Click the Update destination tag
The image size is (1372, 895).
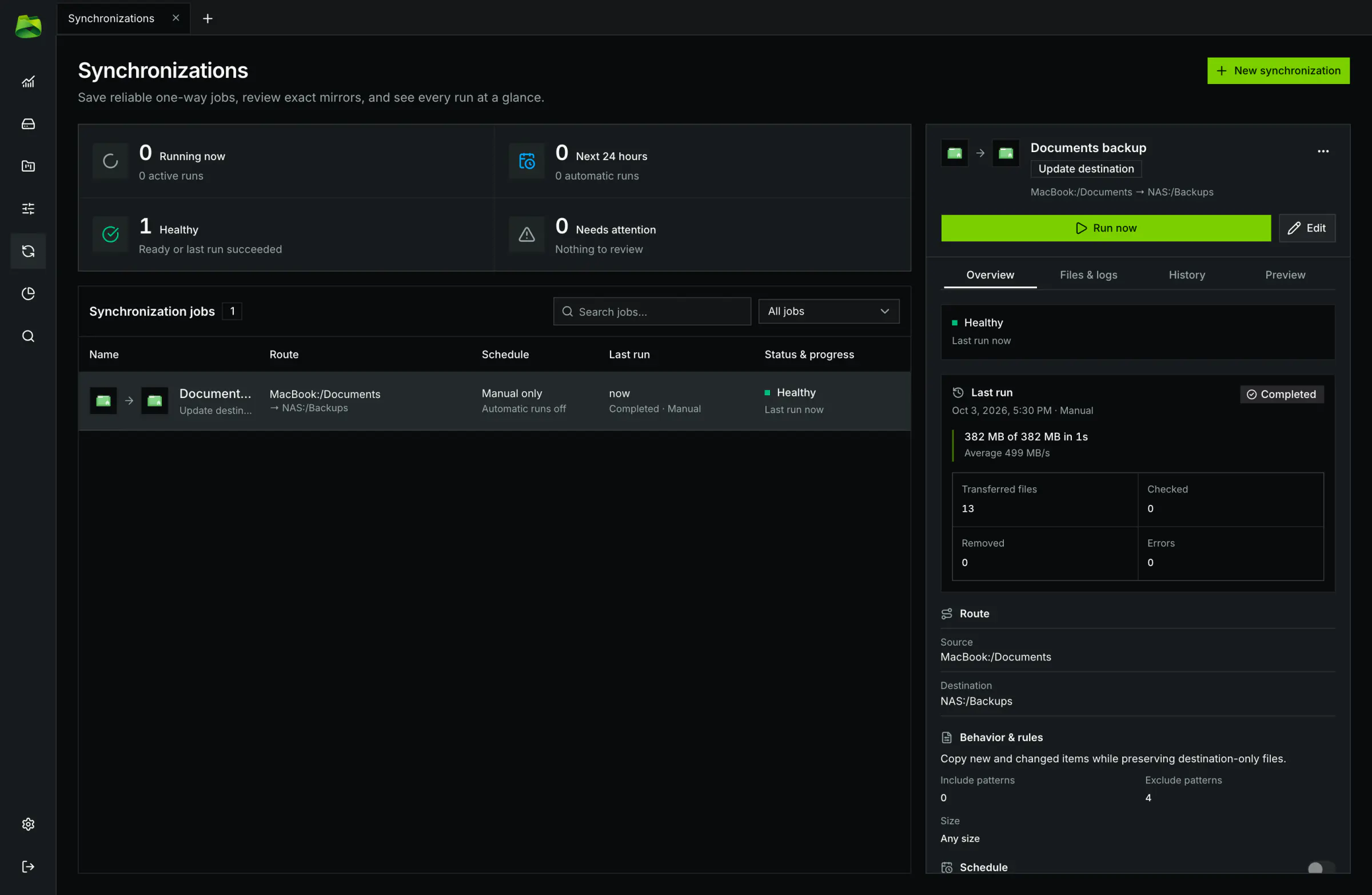(x=1086, y=169)
